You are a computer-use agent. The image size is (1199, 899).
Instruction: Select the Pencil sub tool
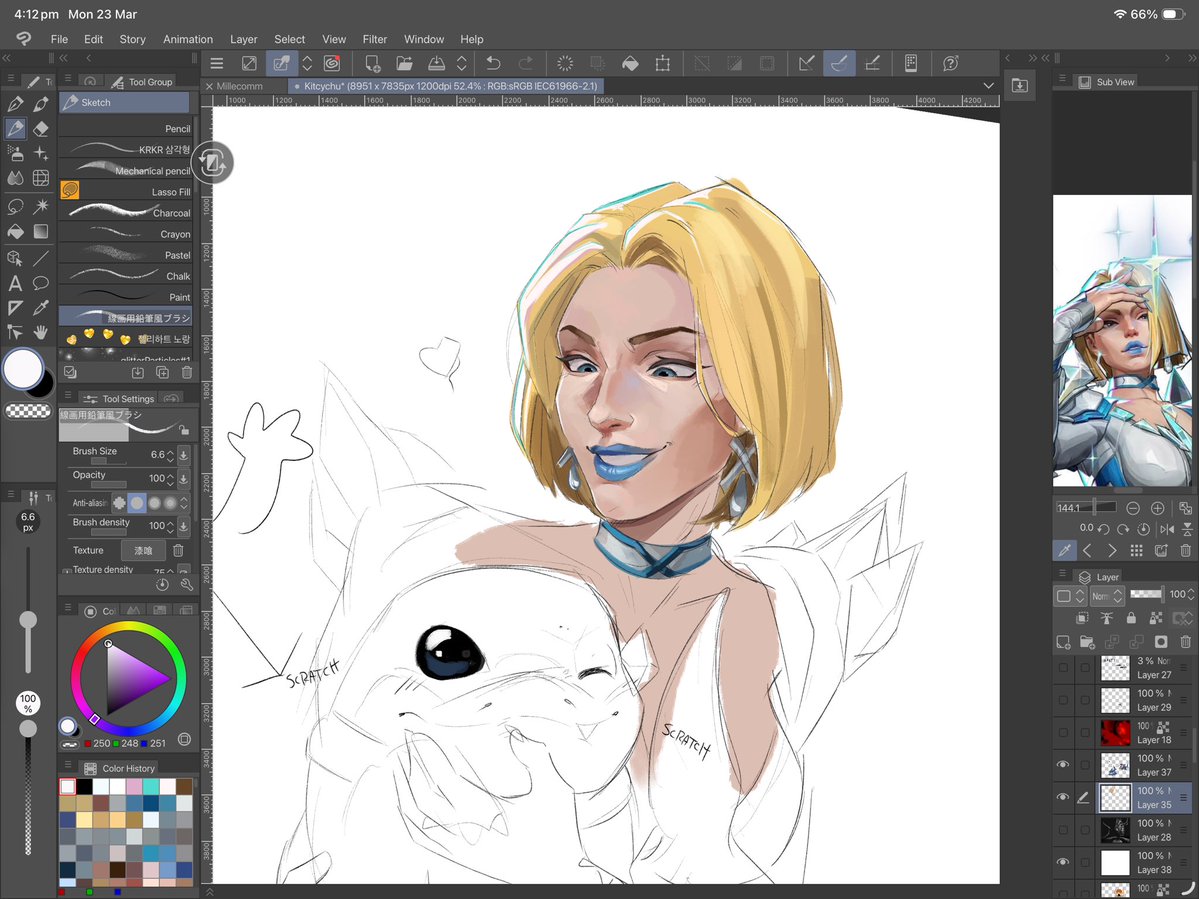126,128
